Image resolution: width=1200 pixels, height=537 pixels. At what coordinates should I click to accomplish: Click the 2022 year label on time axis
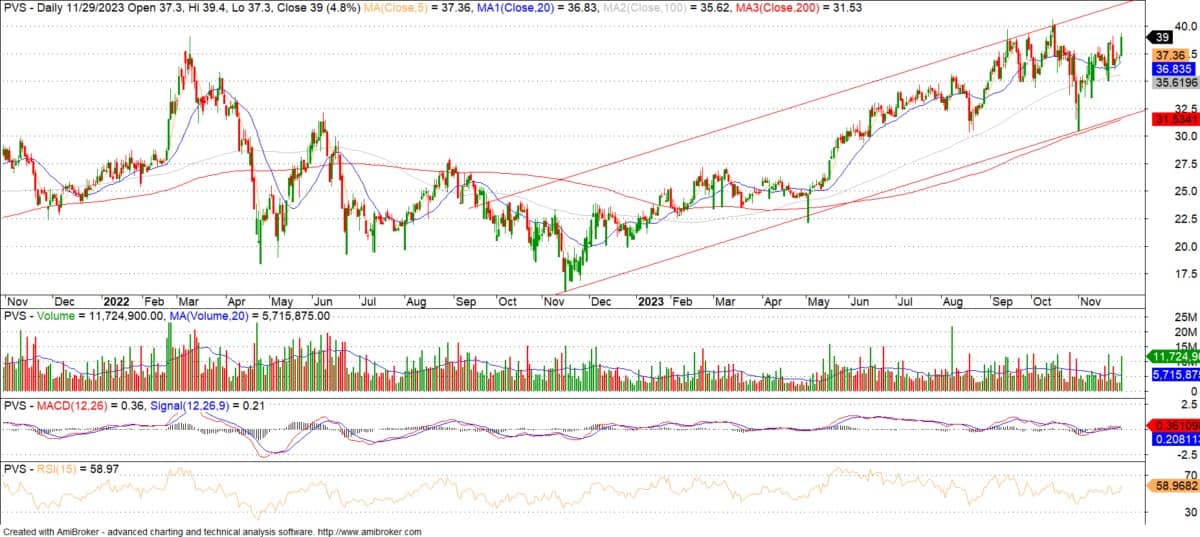pyautogui.click(x=115, y=300)
